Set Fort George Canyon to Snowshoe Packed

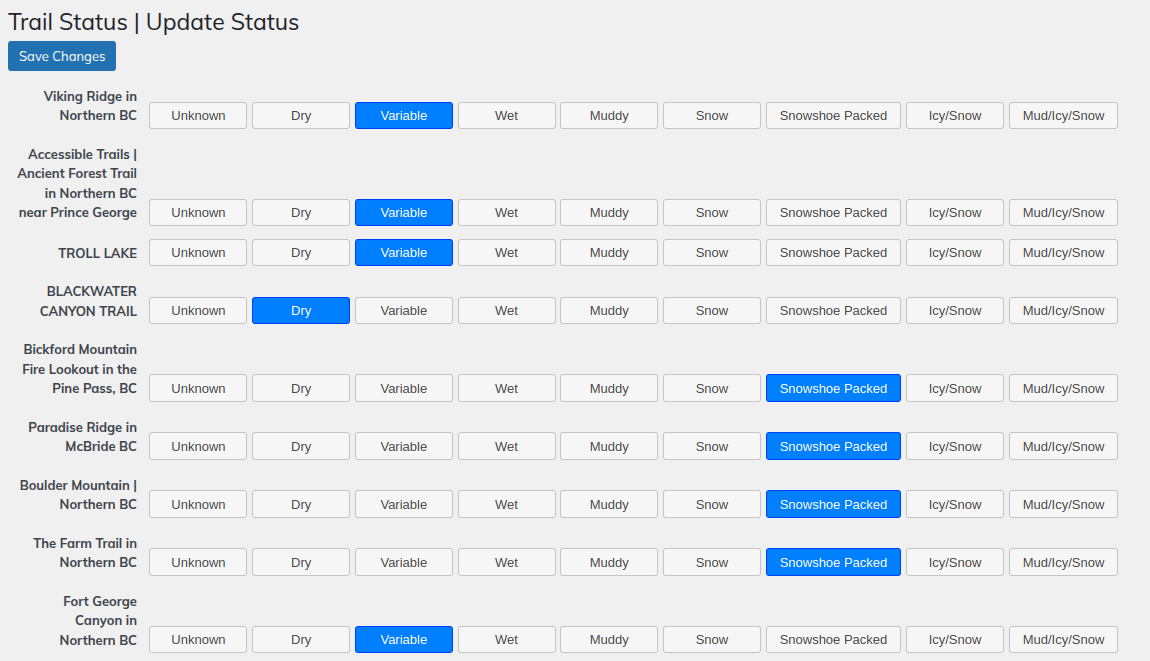[833, 640]
